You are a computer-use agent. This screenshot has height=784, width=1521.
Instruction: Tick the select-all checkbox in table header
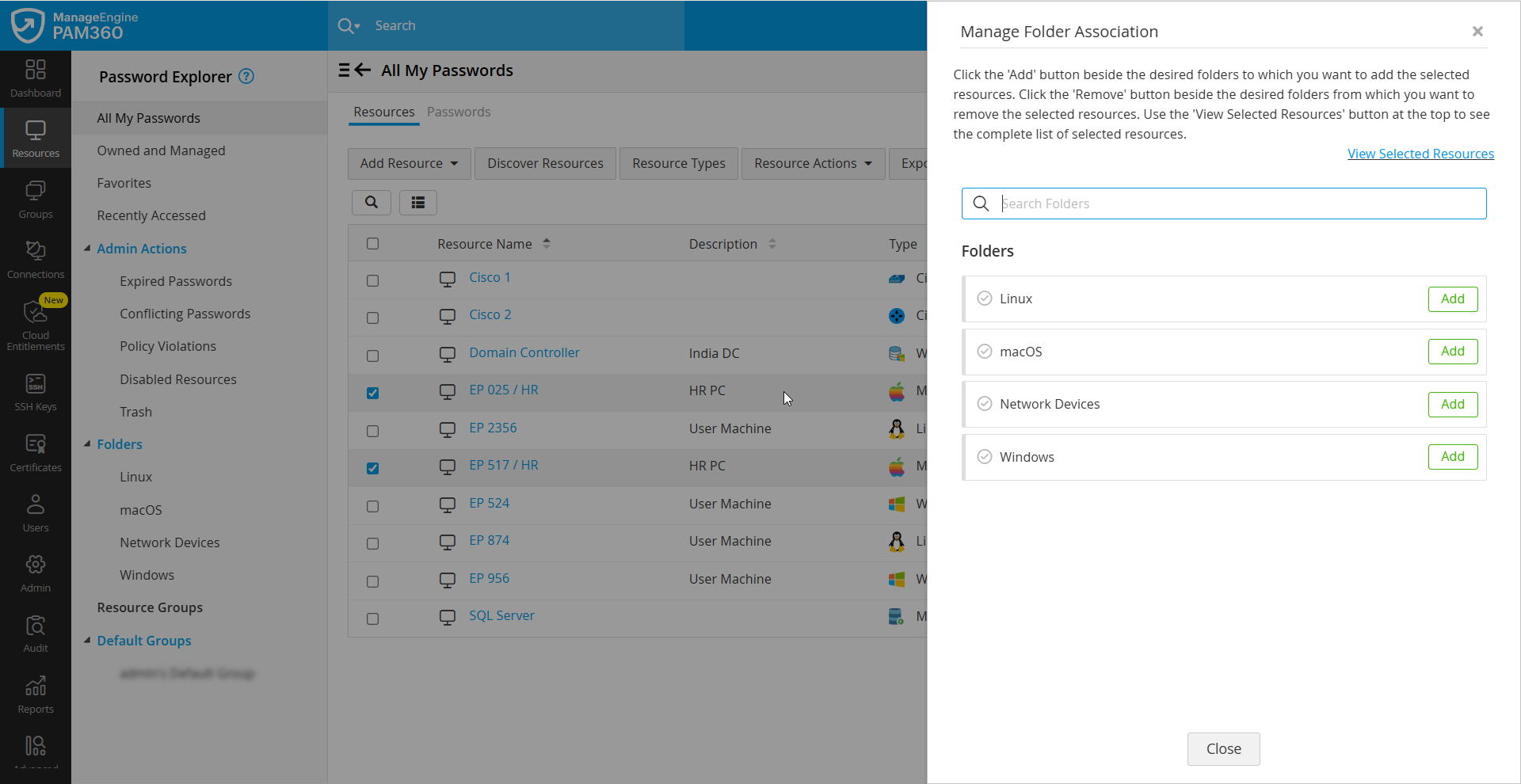[x=373, y=244]
